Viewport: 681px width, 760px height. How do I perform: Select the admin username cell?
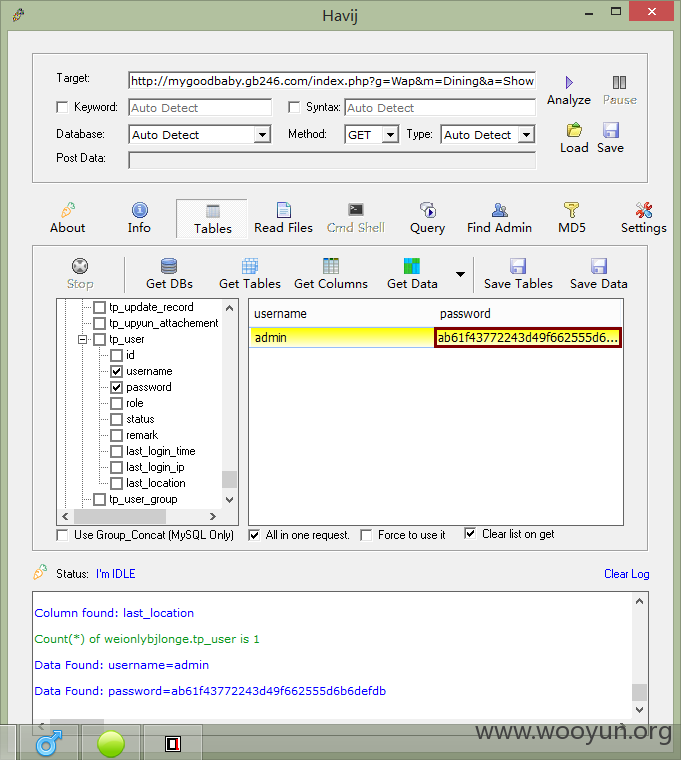pyautogui.click(x=342, y=337)
